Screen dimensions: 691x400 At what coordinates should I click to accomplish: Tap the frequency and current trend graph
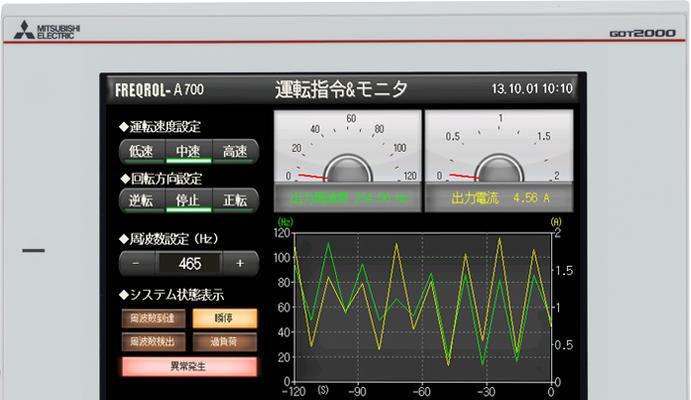click(423, 307)
